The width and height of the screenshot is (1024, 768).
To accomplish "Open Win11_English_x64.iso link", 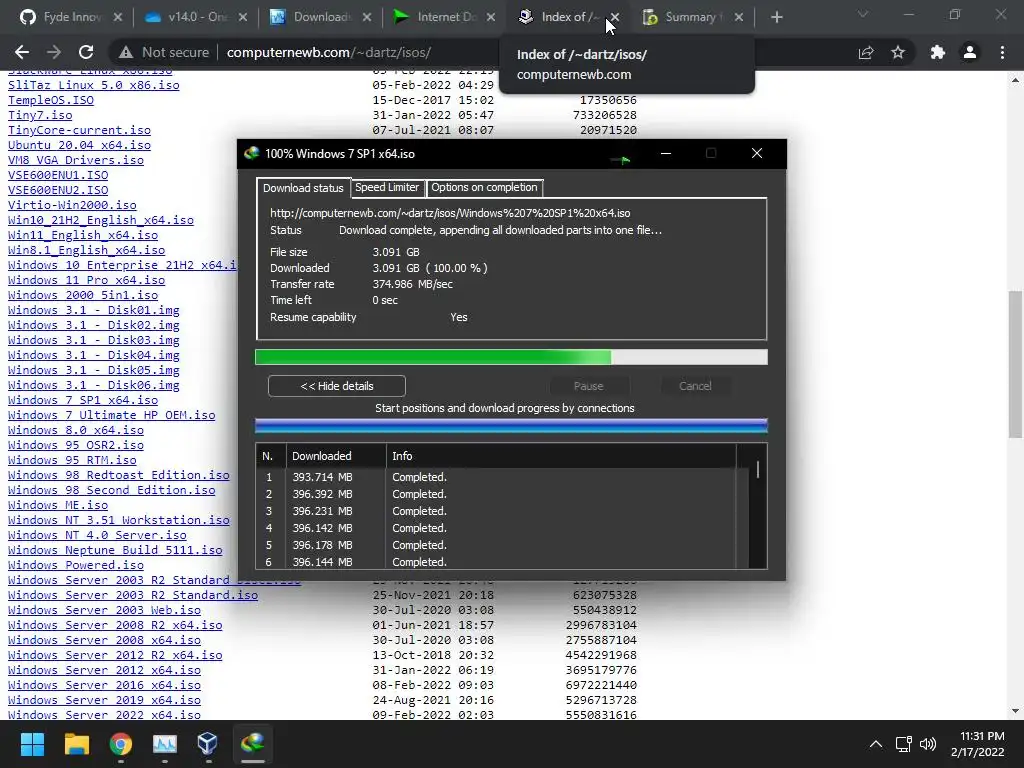I will [83, 235].
